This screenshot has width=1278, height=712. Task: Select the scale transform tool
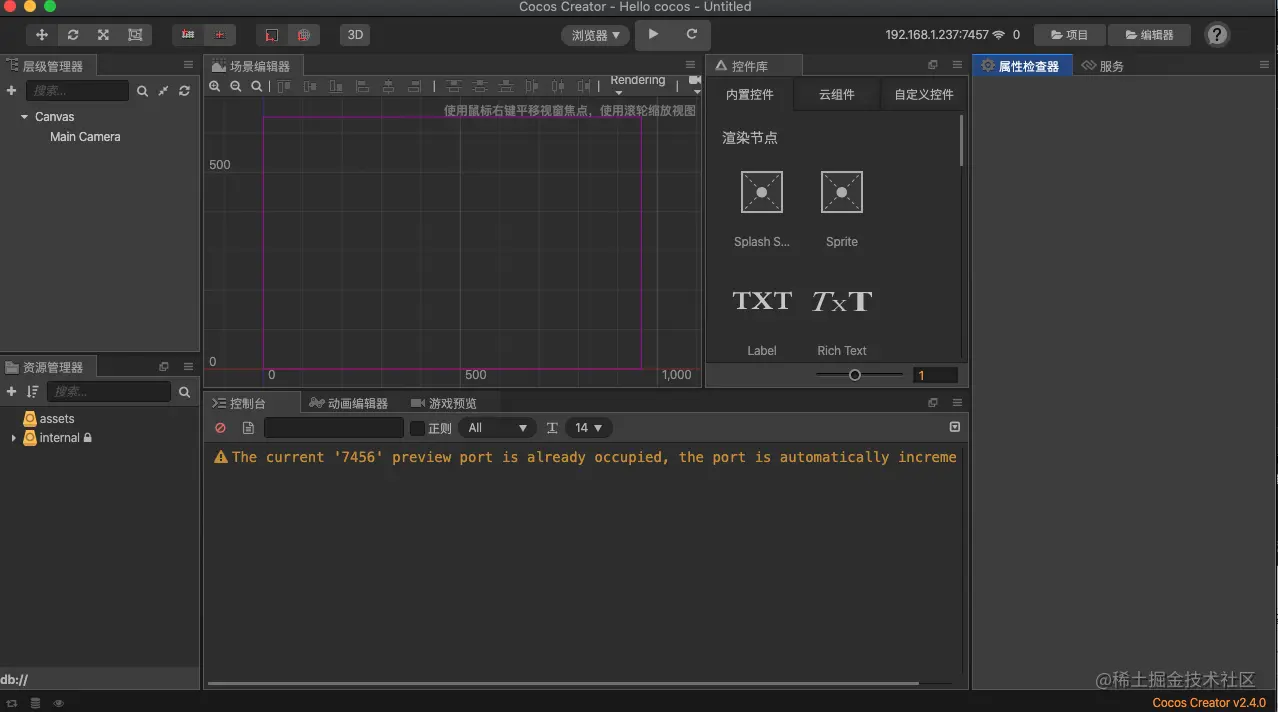[103, 35]
